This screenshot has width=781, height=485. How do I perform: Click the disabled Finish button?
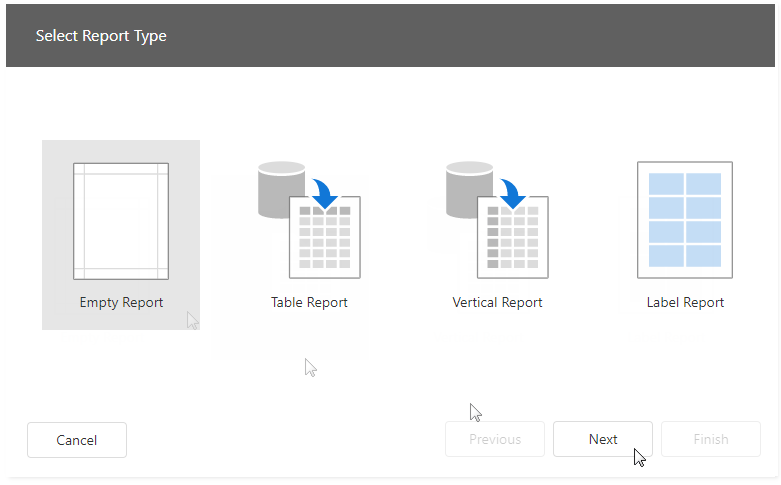point(710,439)
